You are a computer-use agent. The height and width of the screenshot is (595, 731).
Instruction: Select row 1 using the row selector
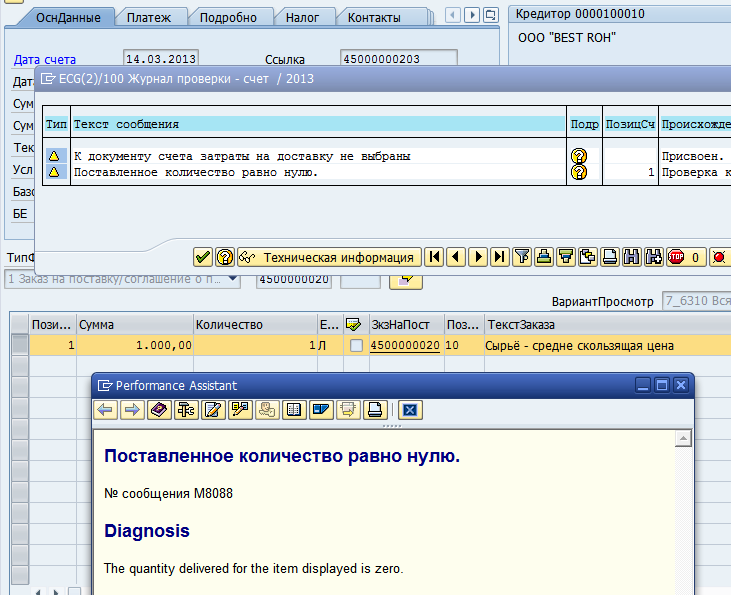pos(19,345)
